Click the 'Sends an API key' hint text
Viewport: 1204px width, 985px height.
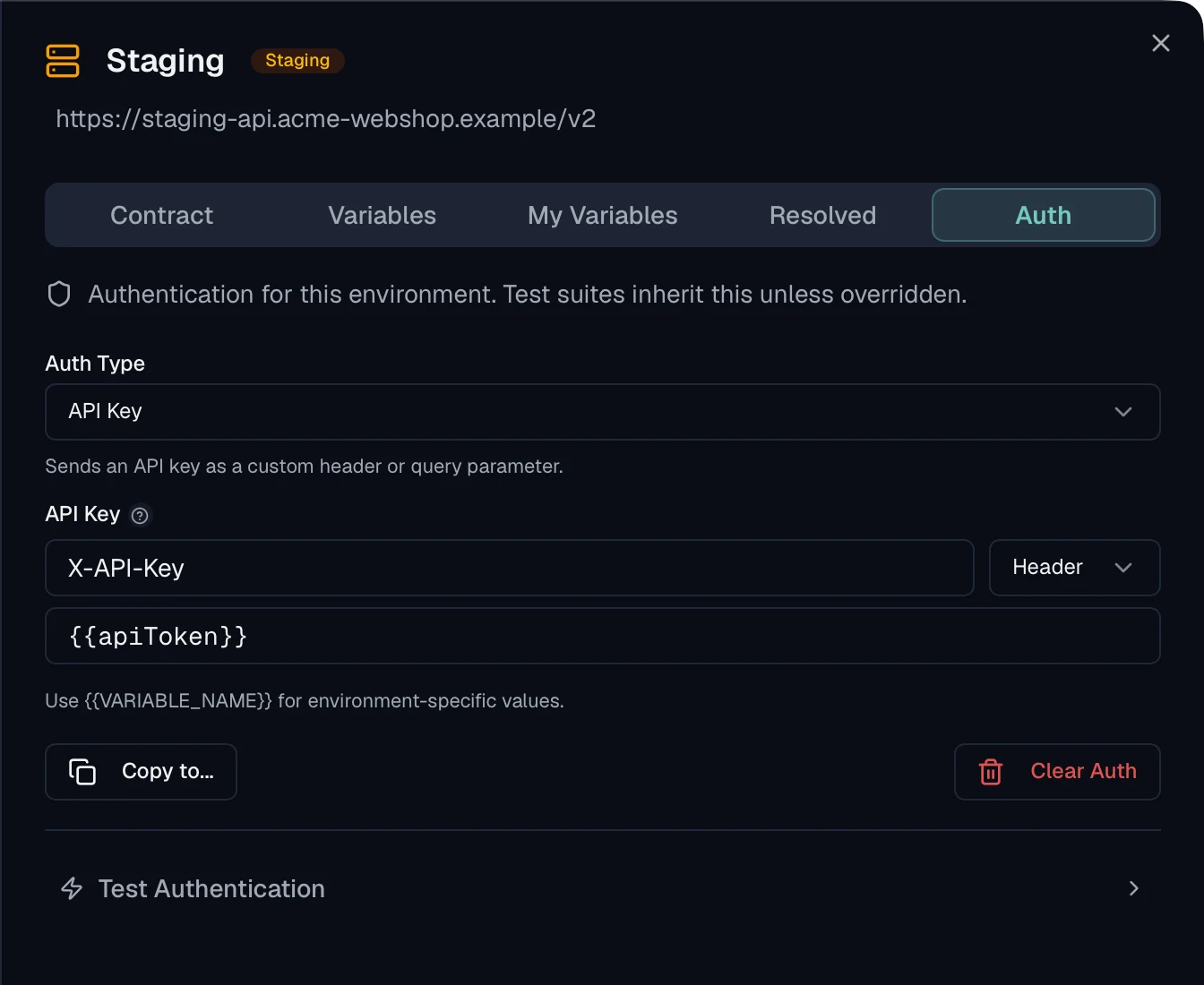[305, 467]
